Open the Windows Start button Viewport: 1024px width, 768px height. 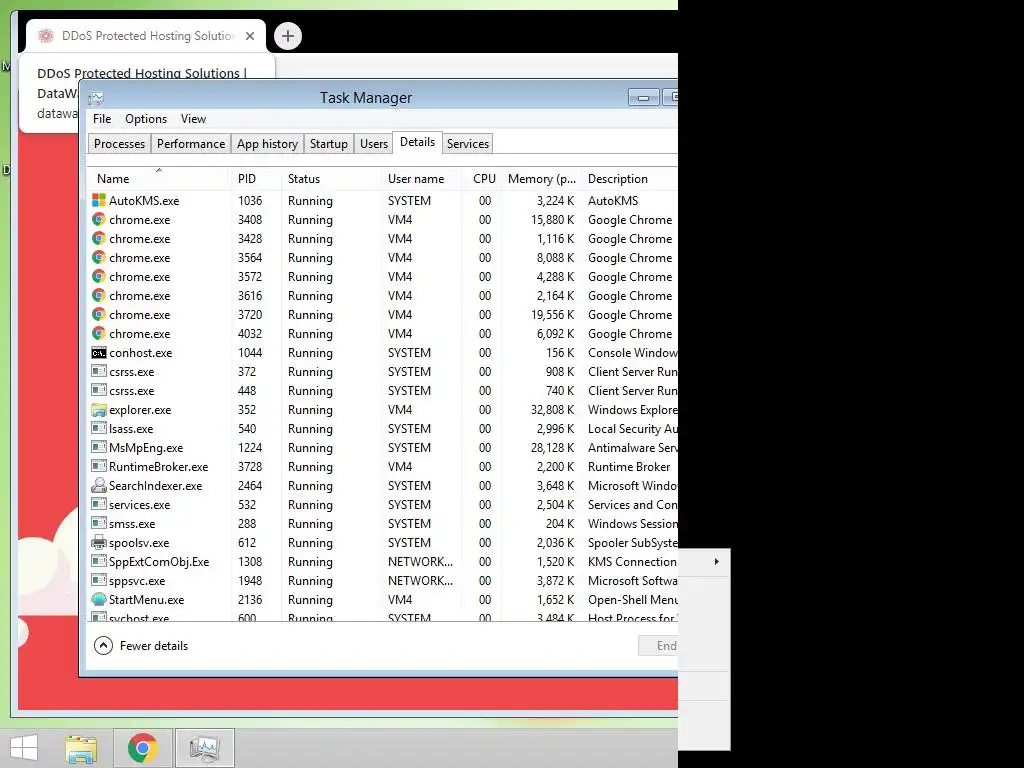click(x=24, y=748)
